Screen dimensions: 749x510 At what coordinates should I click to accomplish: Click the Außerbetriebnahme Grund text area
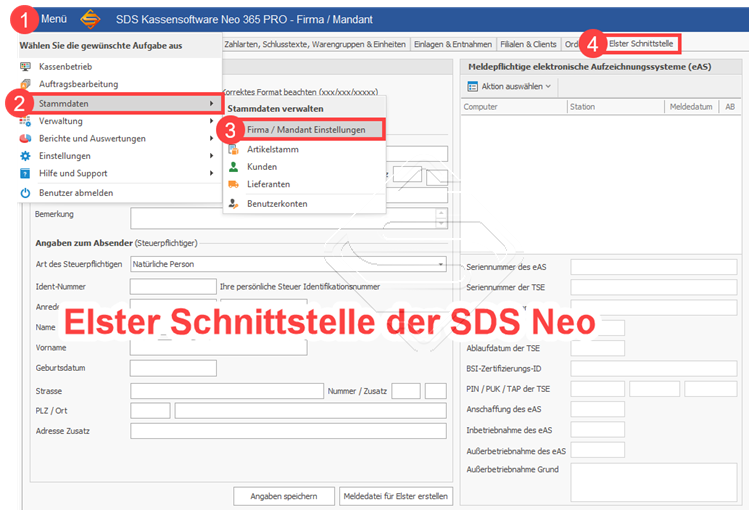(x=653, y=482)
